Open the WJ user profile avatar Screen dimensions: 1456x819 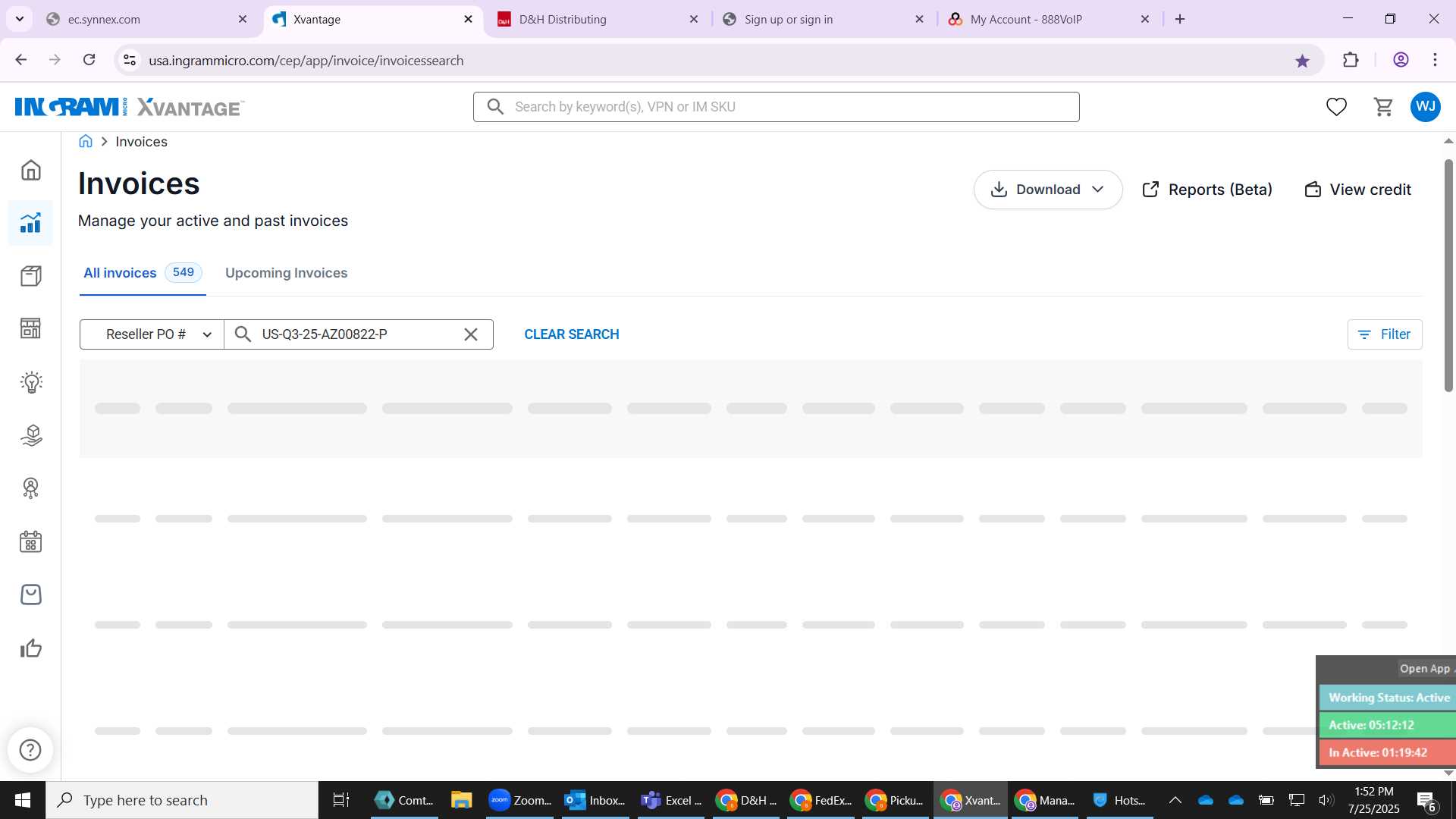1426,107
